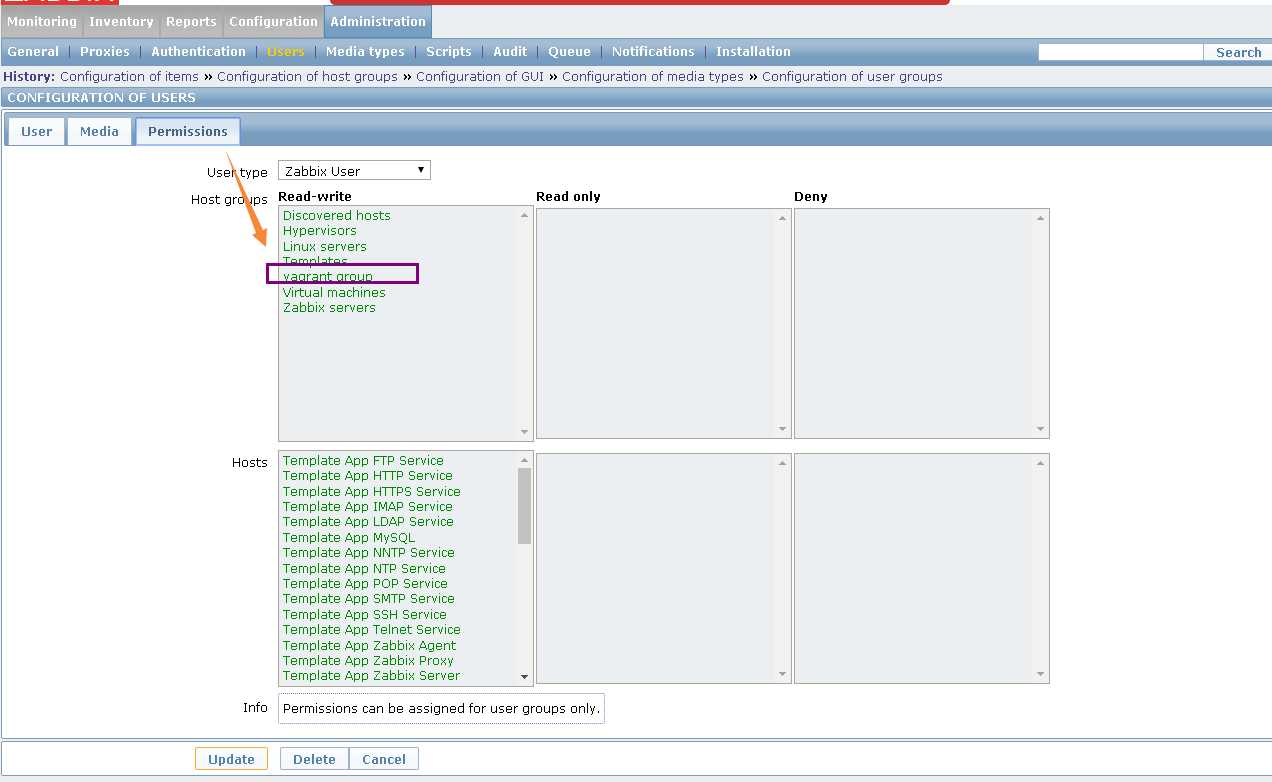The width and height of the screenshot is (1272, 782).
Task: Click Hosts Deny list scroll-down arrow
Action: coord(1040,675)
